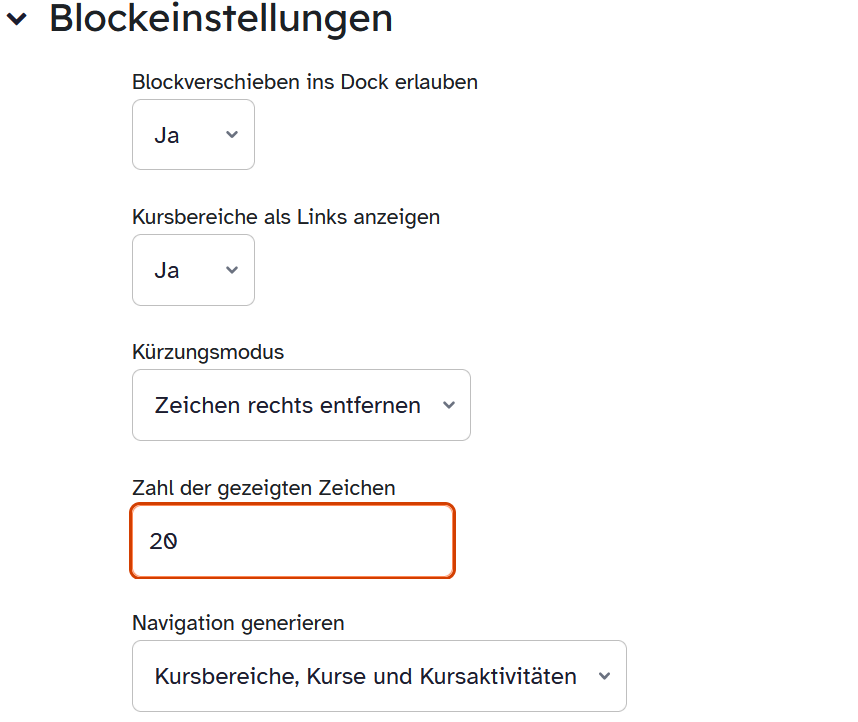Click the value 20 in the text field
This screenshot has height=722, width=858.
coord(163,542)
